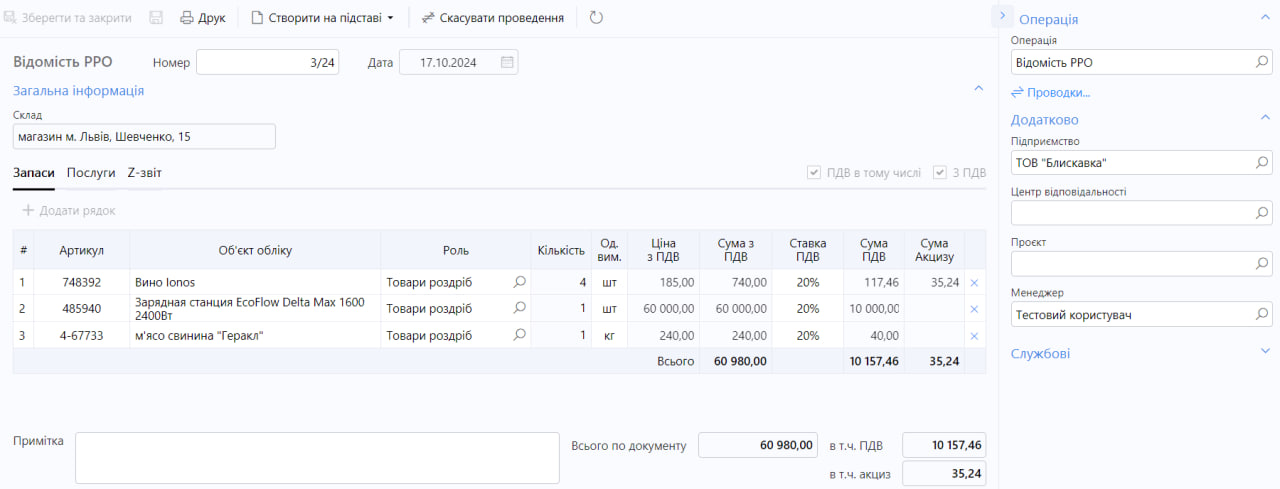Click the refresh icon in toolbar

point(596,18)
